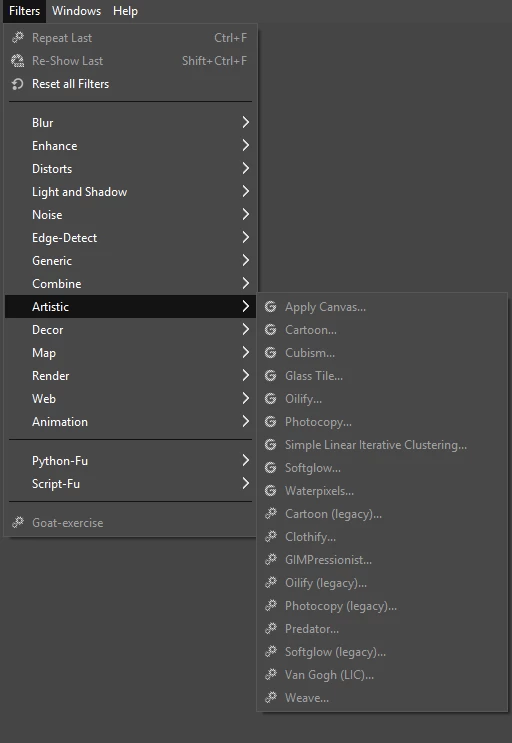Expand the Python-Fu submenu arrow
Viewport: 512px width, 743px height.
click(x=245, y=460)
